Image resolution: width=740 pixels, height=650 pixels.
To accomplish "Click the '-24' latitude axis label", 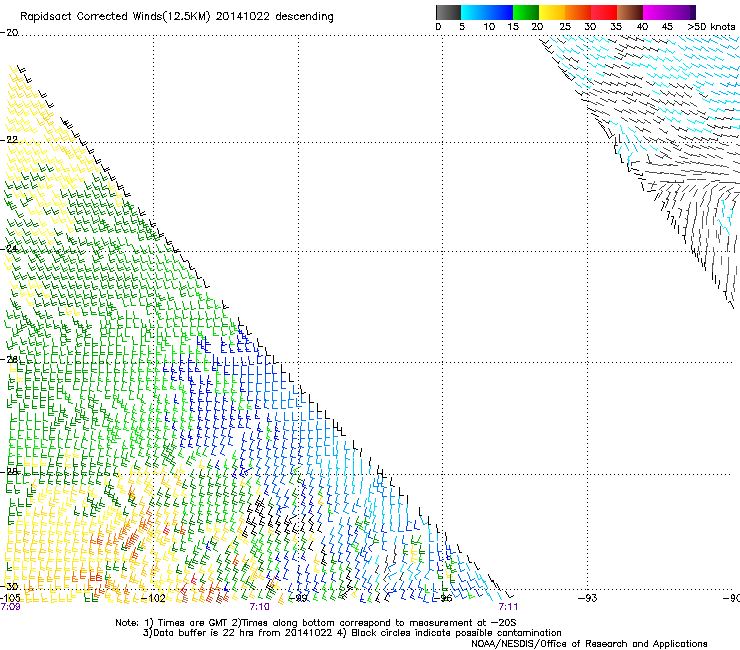I will (x=9, y=248).
